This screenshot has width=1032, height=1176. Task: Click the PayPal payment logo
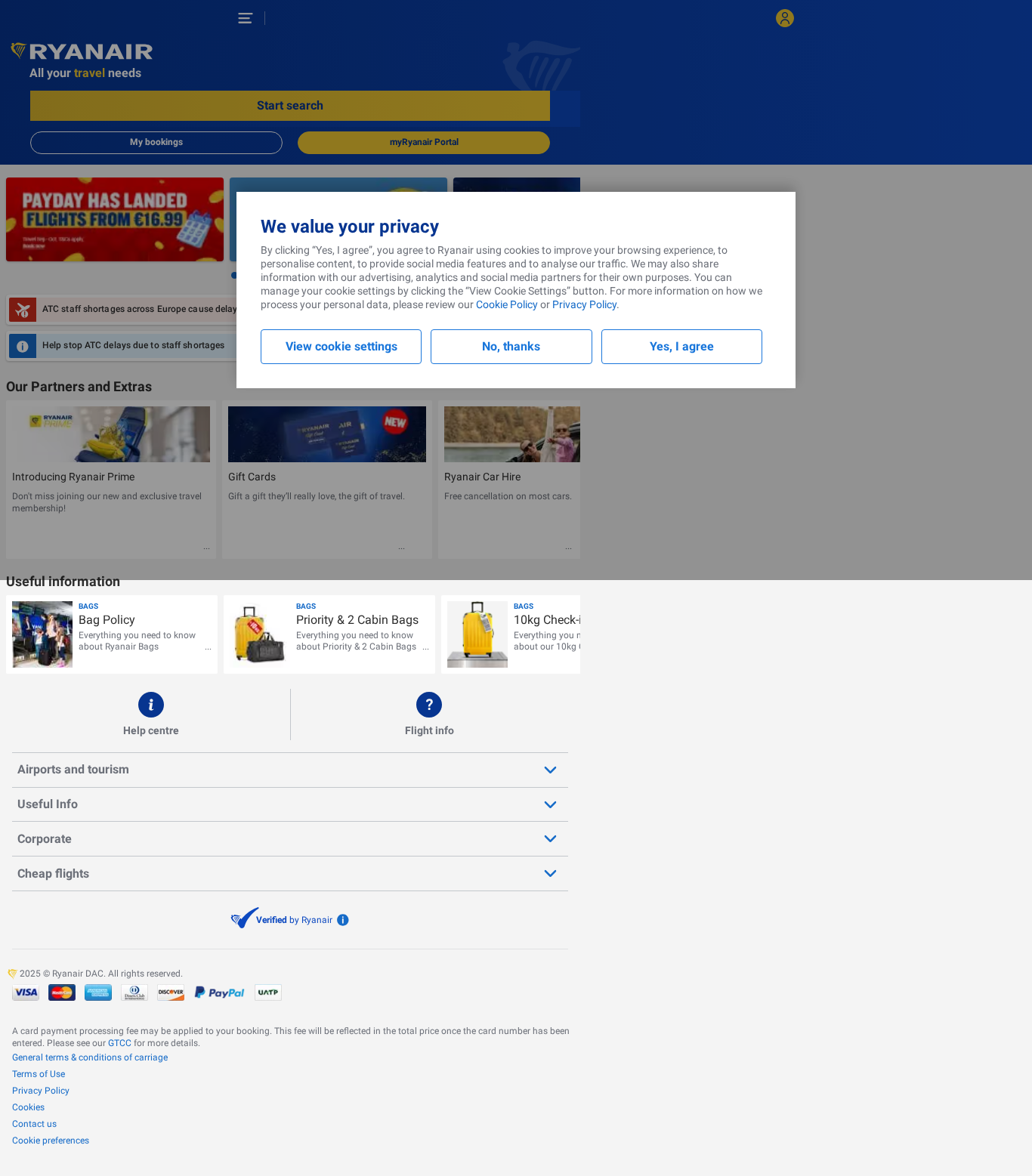pyautogui.click(x=219, y=992)
